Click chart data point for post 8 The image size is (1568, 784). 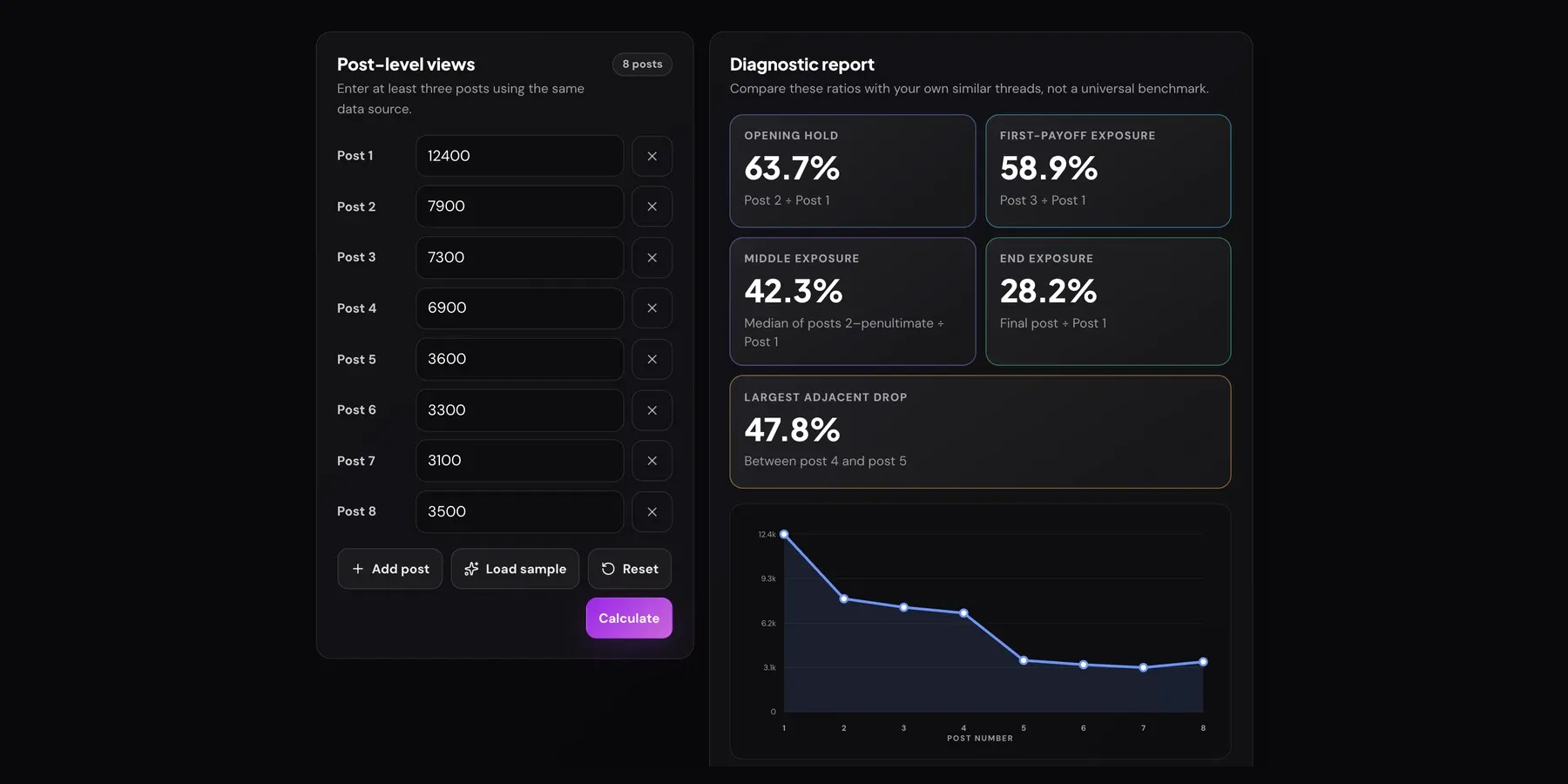(x=1203, y=662)
